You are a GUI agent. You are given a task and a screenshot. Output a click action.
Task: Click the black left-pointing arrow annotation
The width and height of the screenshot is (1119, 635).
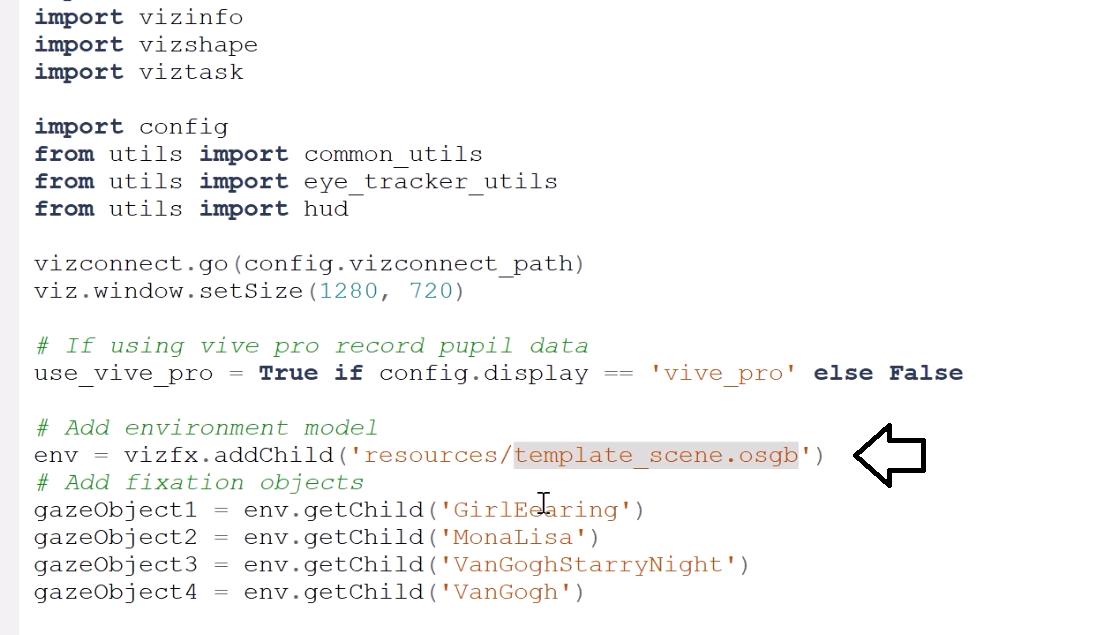pyautogui.click(x=890, y=455)
